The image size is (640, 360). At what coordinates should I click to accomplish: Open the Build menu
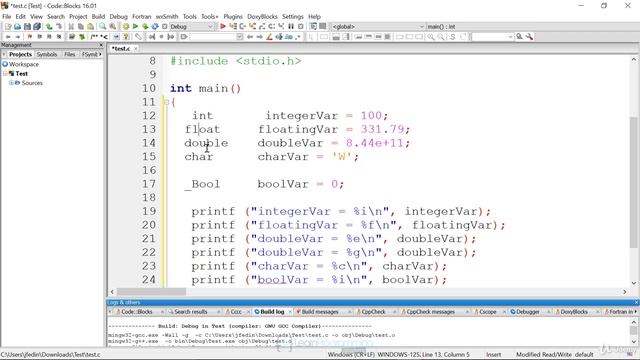tap(98, 17)
